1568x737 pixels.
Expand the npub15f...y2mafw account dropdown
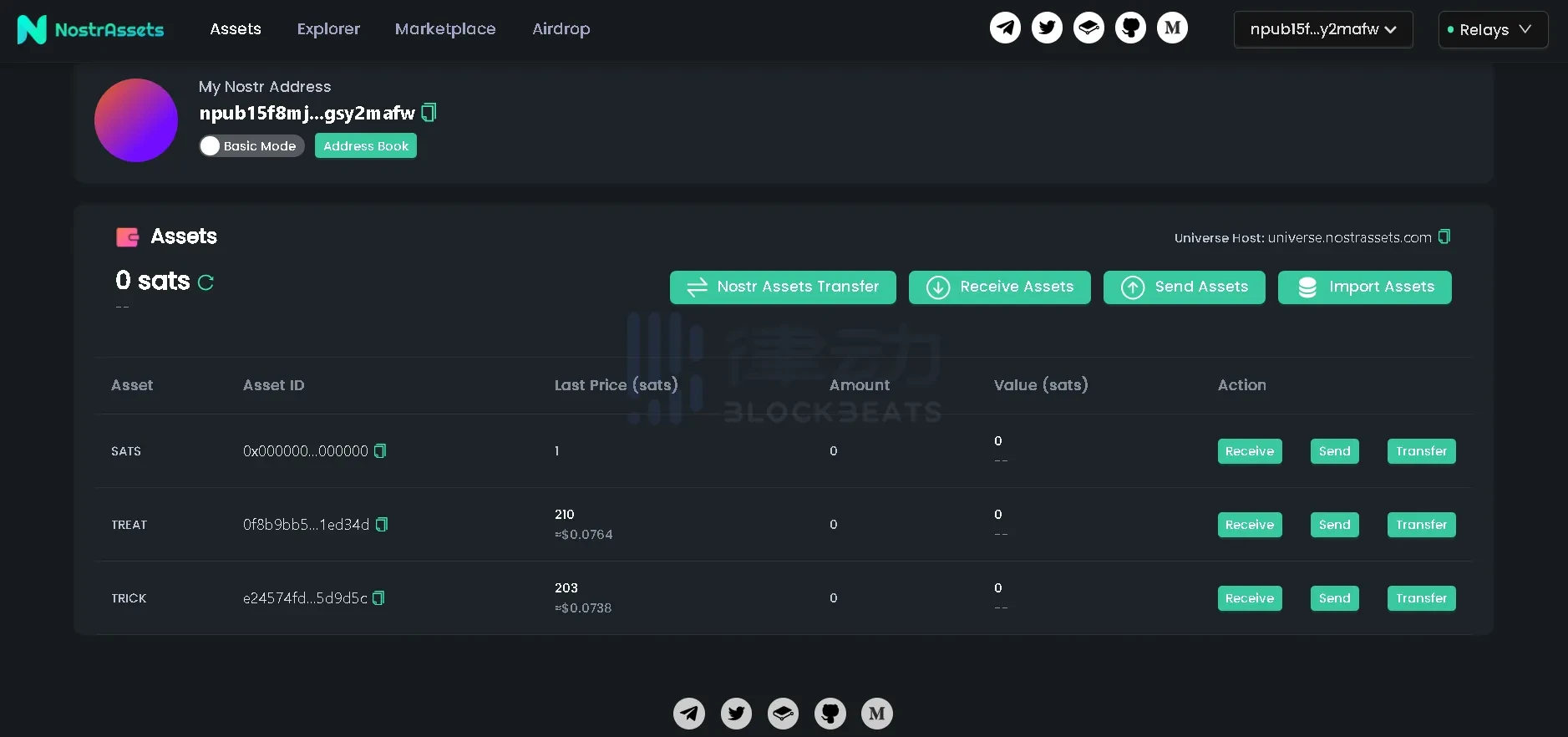click(x=1323, y=29)
